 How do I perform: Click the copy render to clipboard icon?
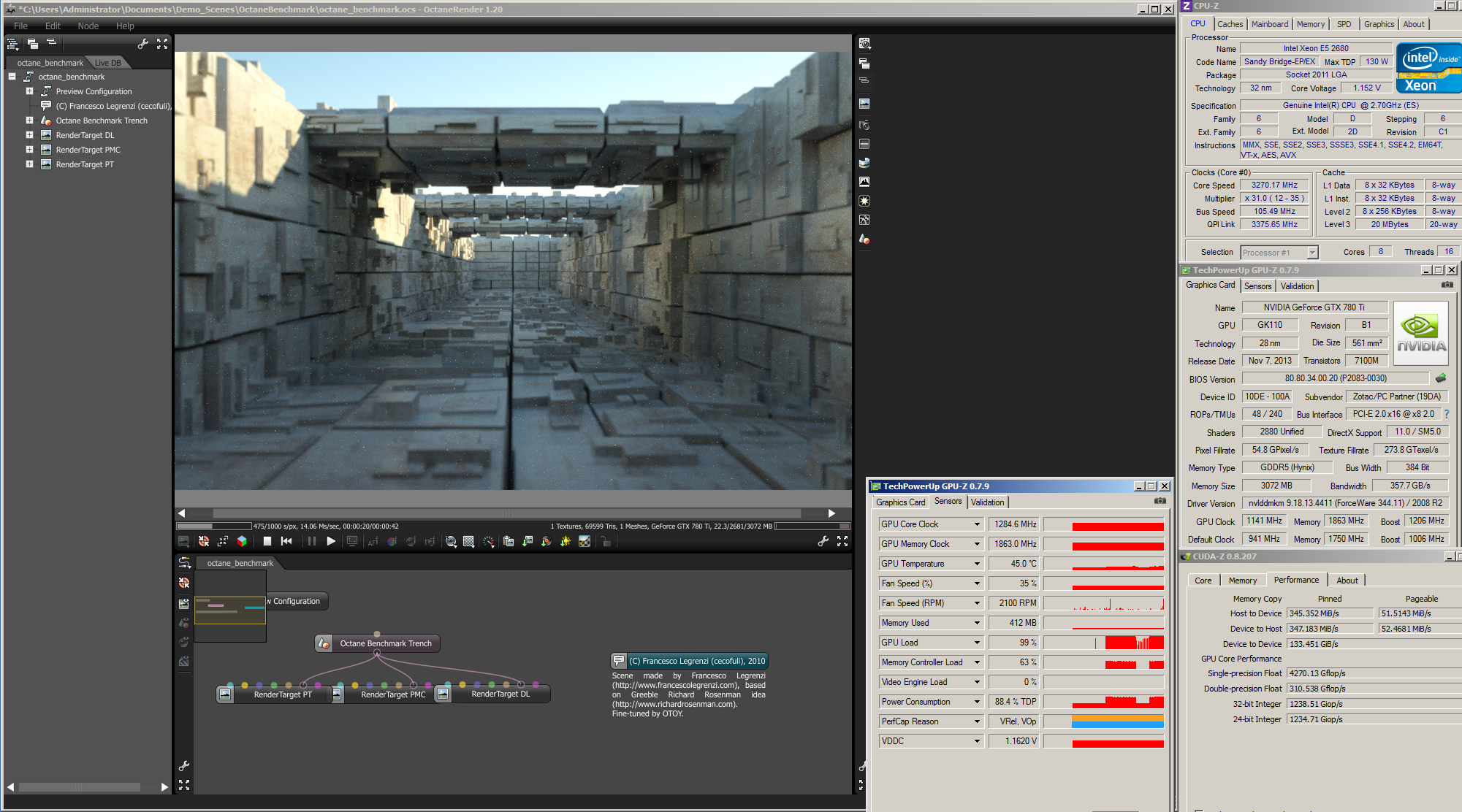509,541
